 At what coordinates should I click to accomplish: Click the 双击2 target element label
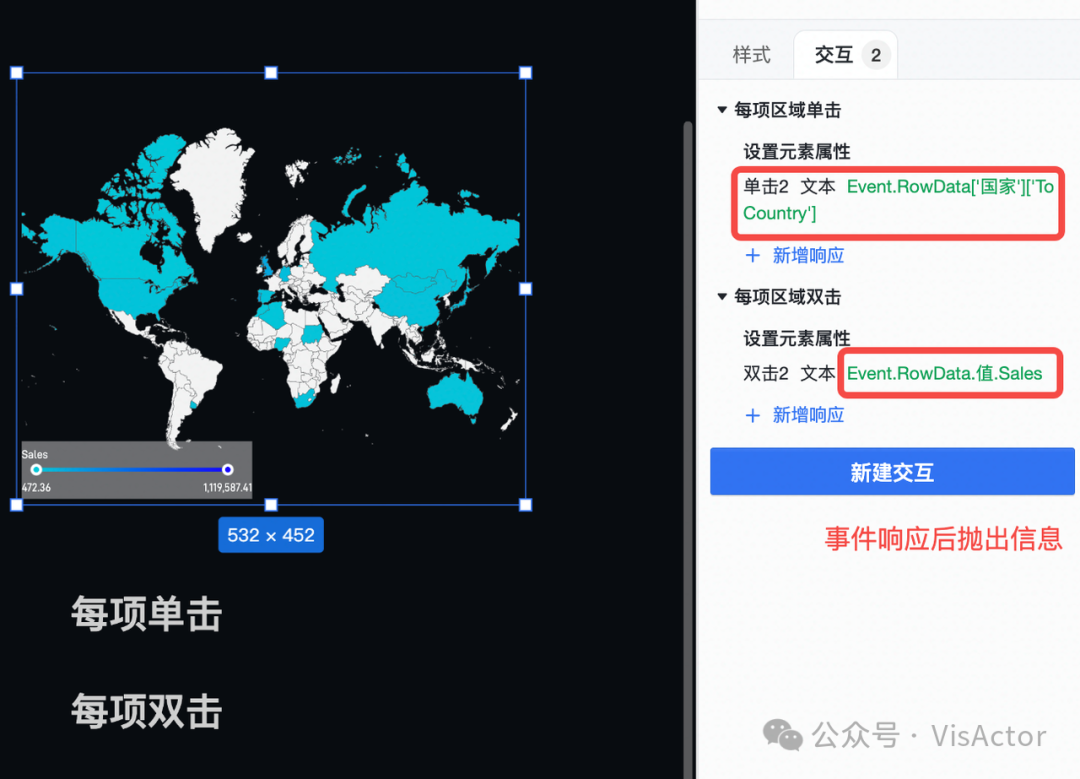[x=765, y=373]
